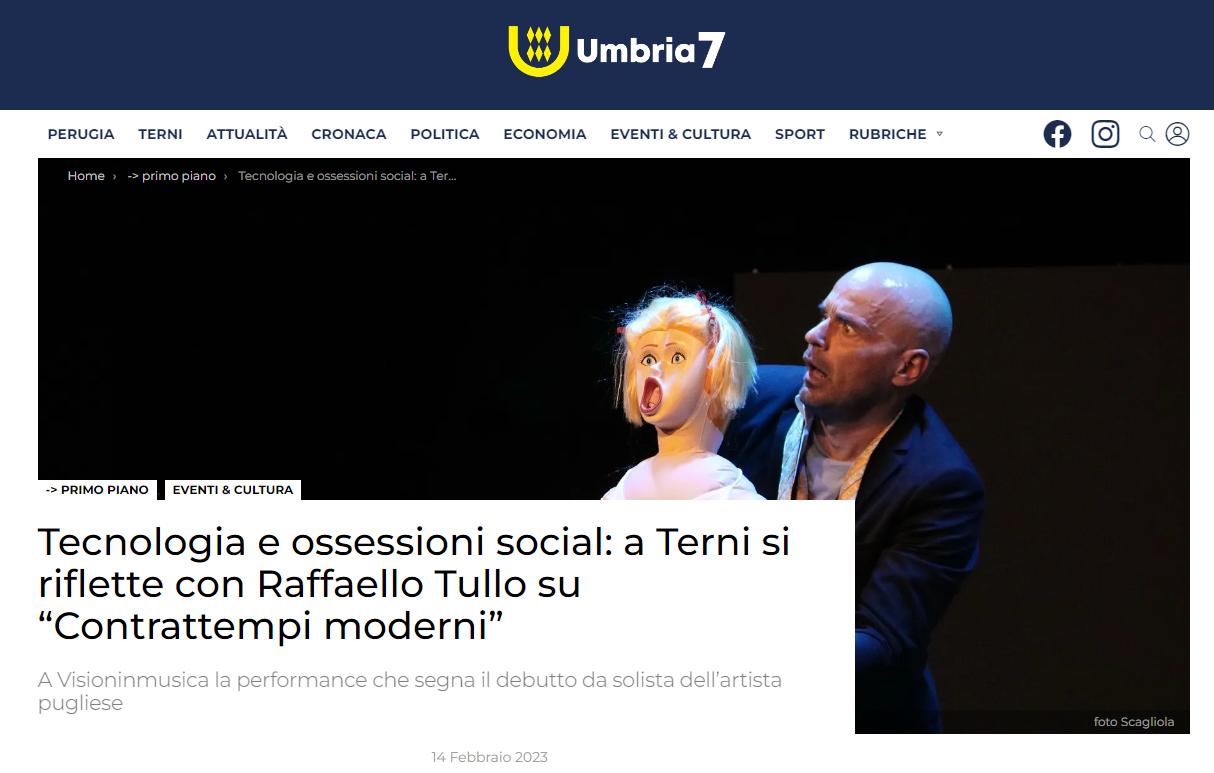Open the Instagram profile icon
1214x773 pixels.
tap(1105, 134)
